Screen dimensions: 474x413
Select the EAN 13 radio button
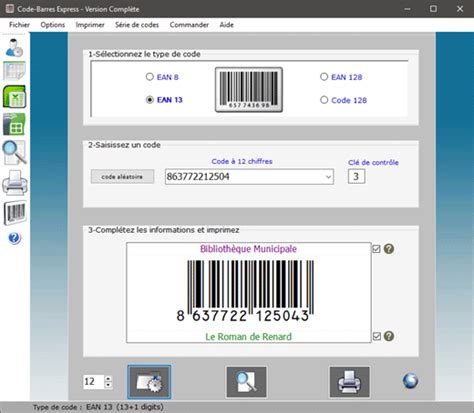tap(150, 100)
